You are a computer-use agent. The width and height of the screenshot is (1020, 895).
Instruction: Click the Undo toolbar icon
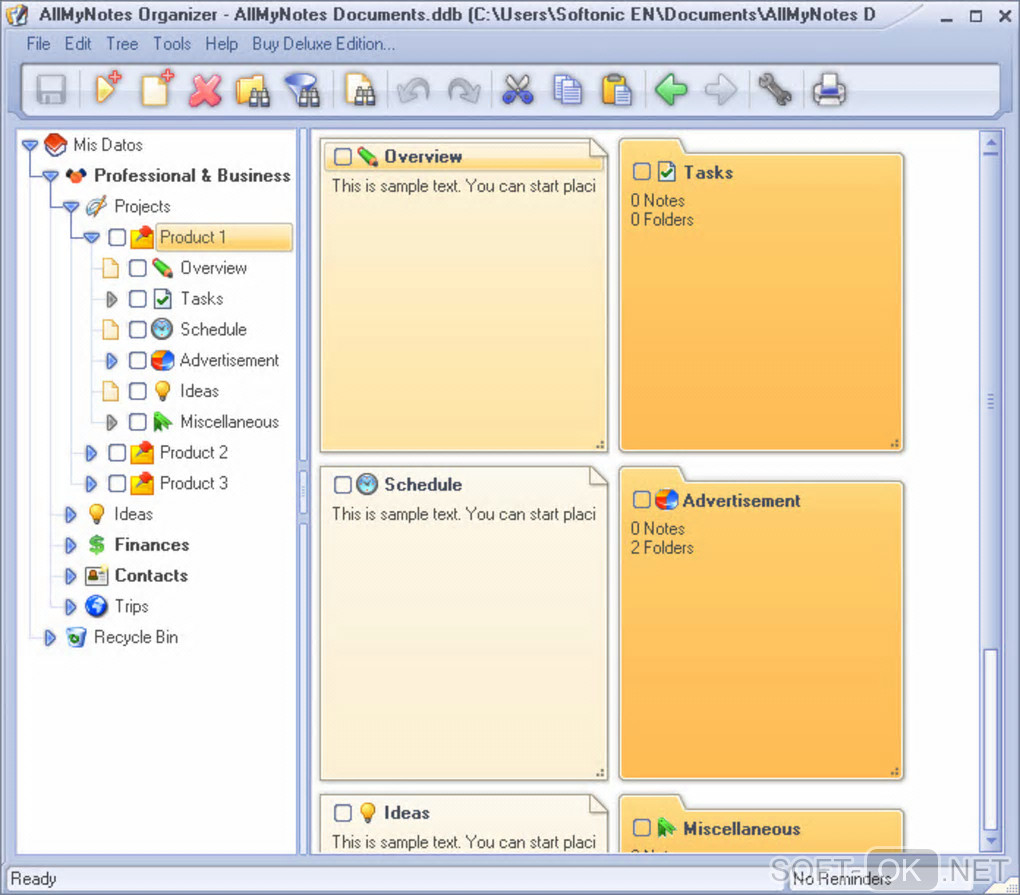click(414, 90)
